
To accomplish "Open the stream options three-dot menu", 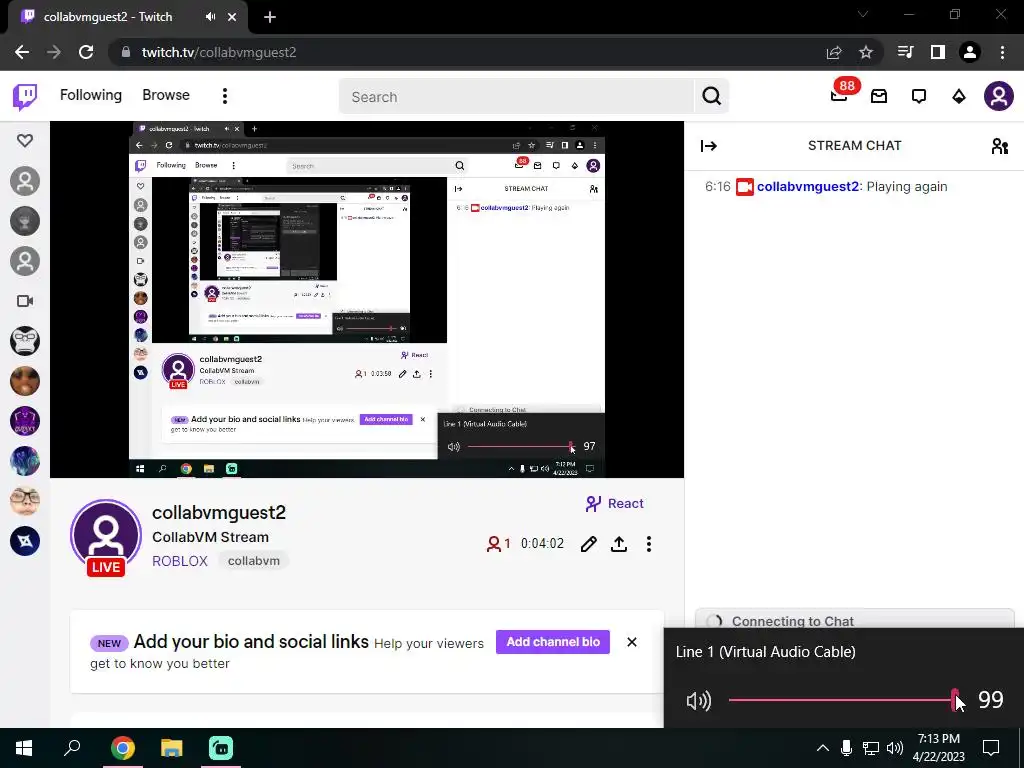I will coord(648,544).
